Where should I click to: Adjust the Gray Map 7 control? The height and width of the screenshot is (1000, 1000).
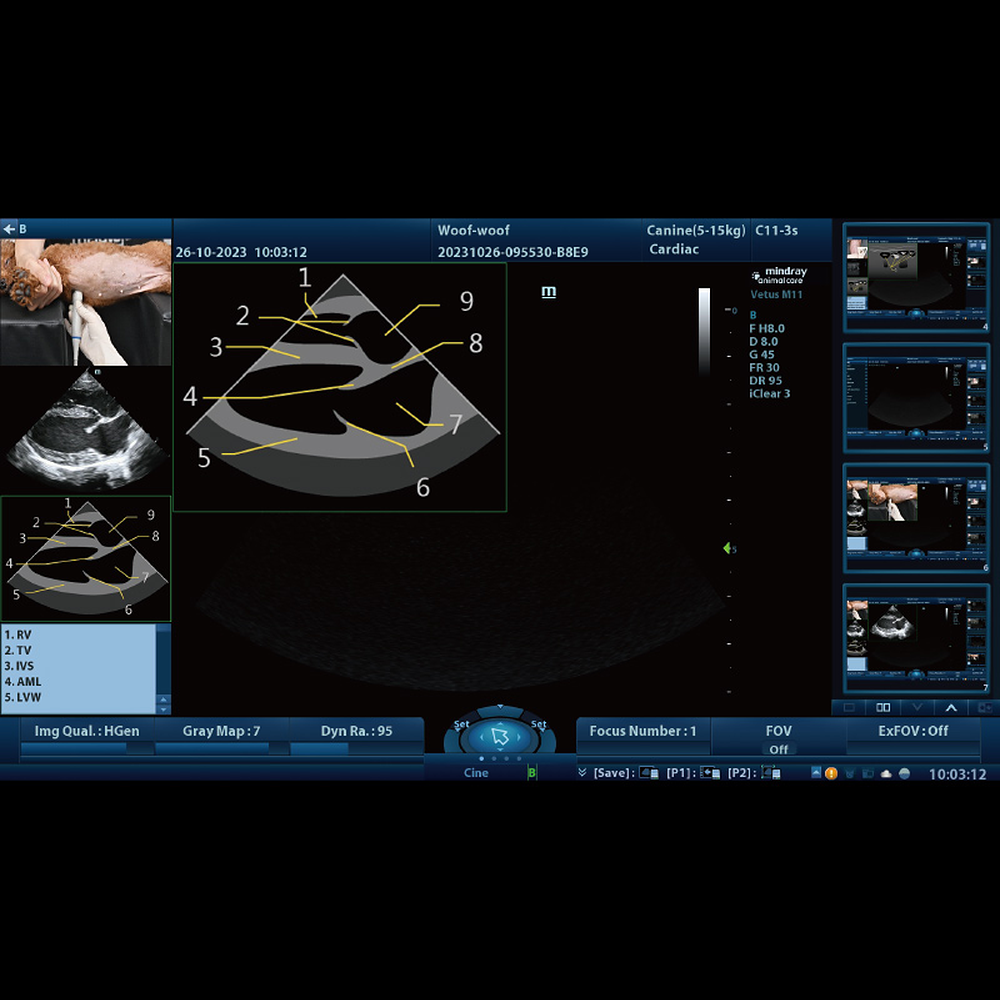coord(221,731)
